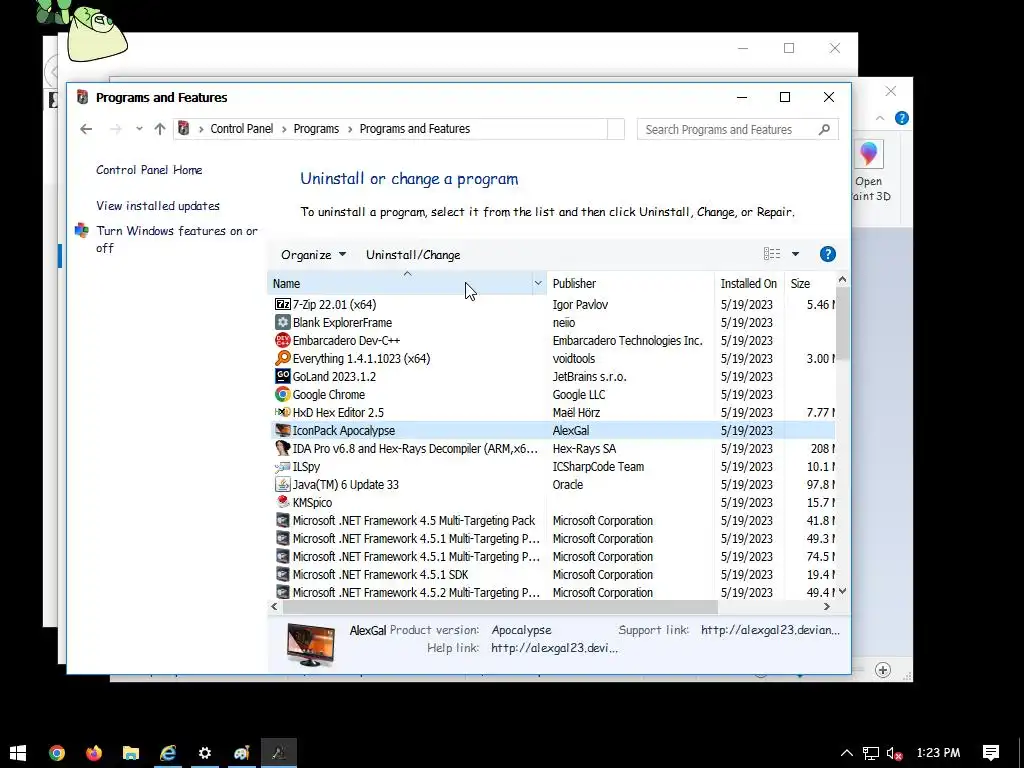This screenshot has height=768, width=1024.
Task: Click the vertical scrollbar thumb of program list
Action: 842,323
